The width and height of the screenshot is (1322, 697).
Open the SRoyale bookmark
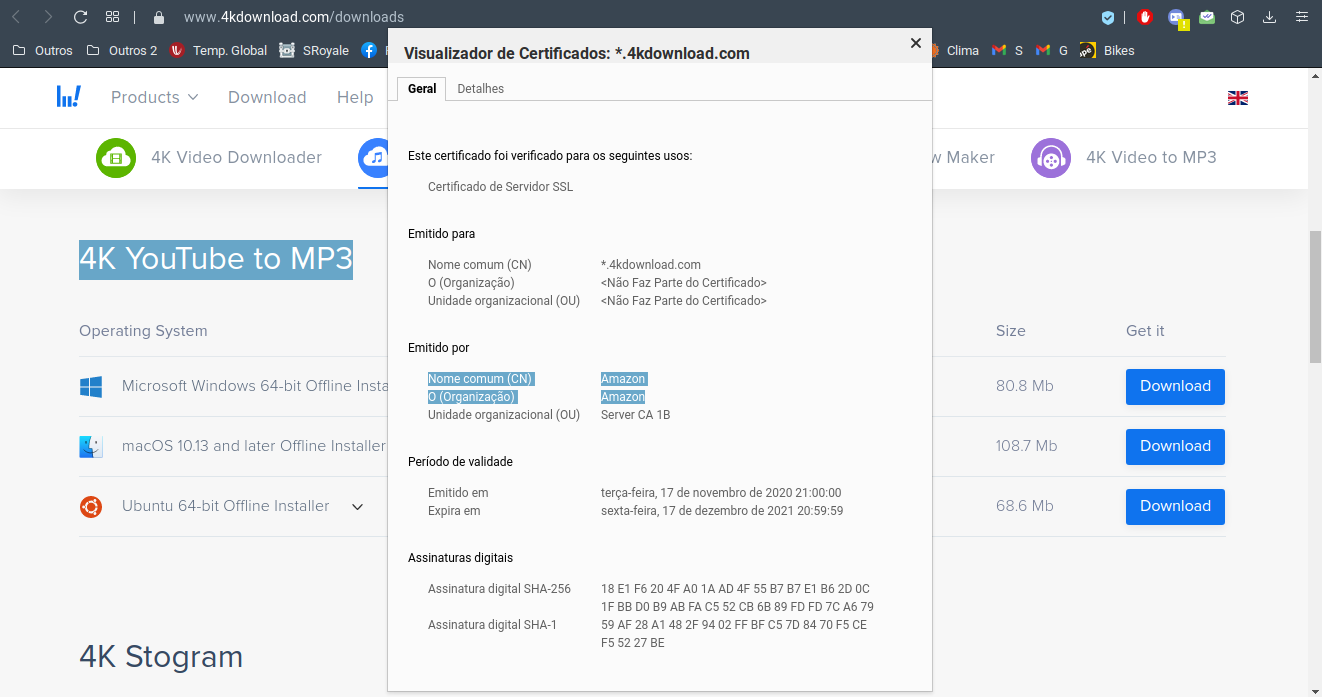[314, 50]
